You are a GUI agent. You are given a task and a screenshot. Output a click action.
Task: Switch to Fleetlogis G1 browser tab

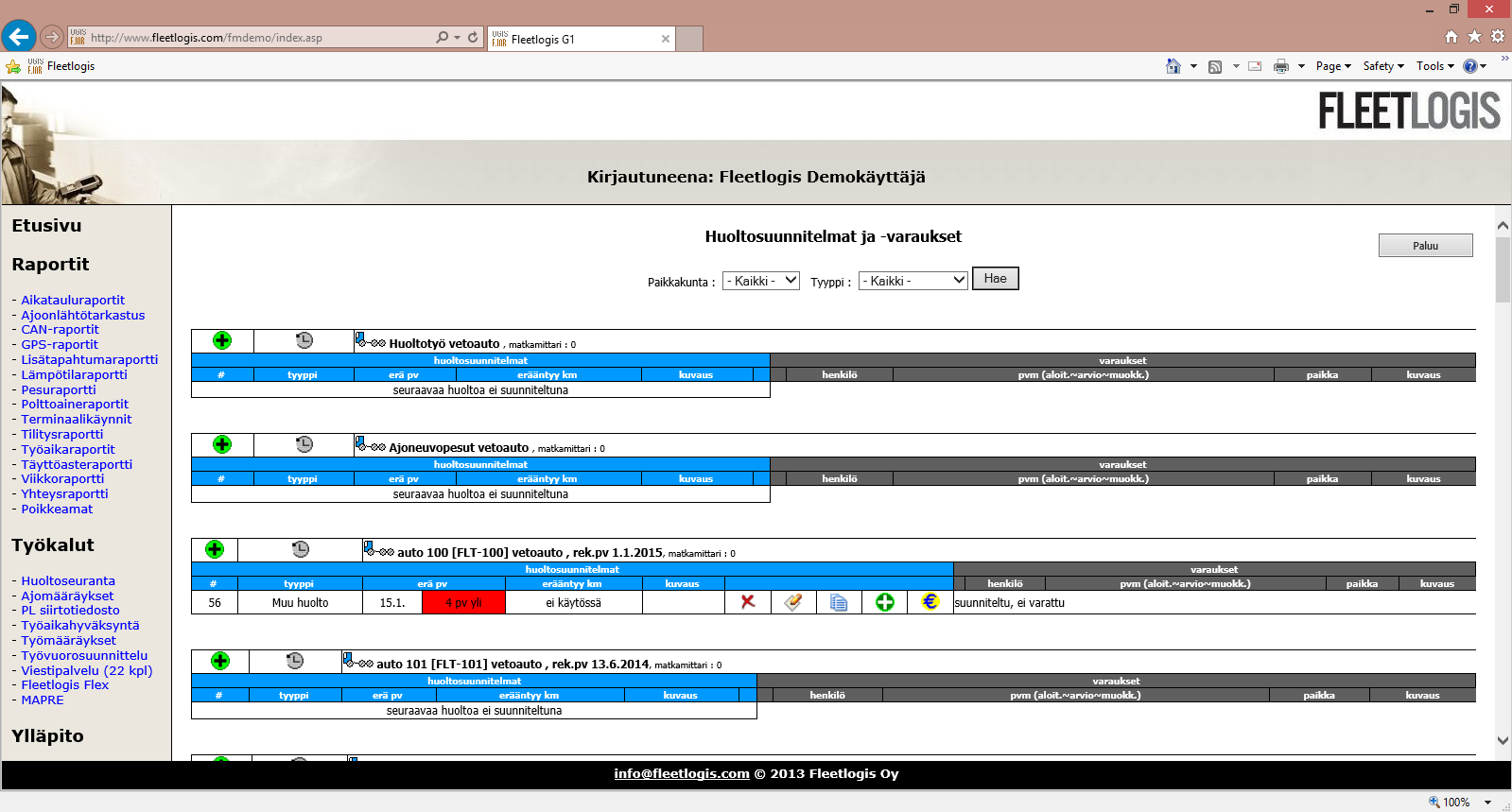pos(581,39)
